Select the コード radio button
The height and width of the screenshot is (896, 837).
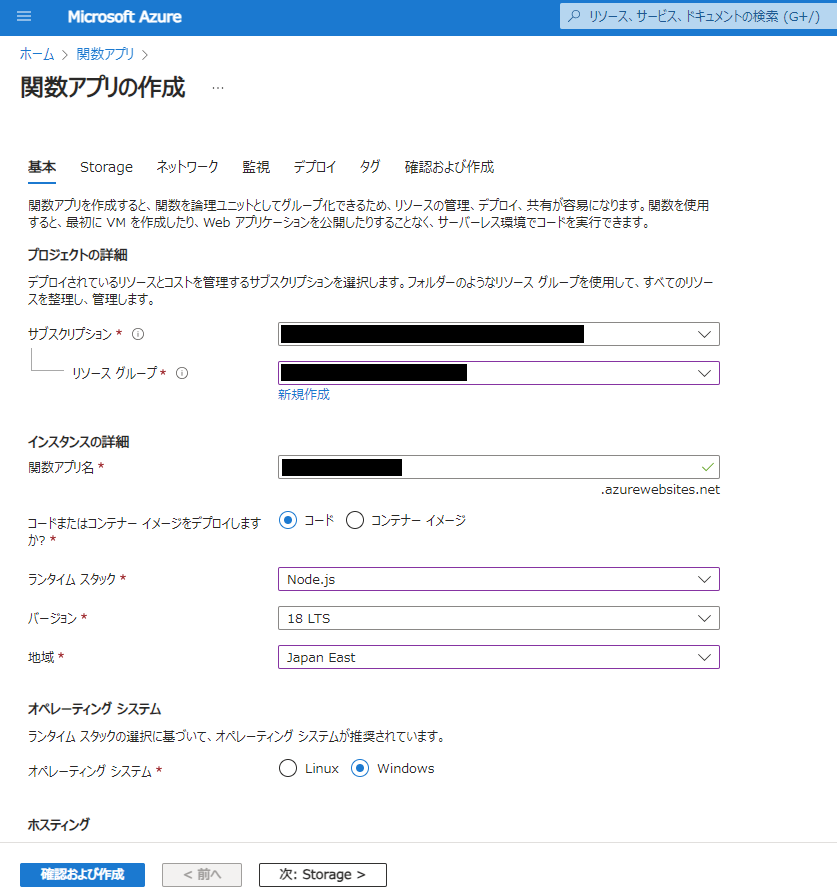pyautogui.click(x=288, y=520)
